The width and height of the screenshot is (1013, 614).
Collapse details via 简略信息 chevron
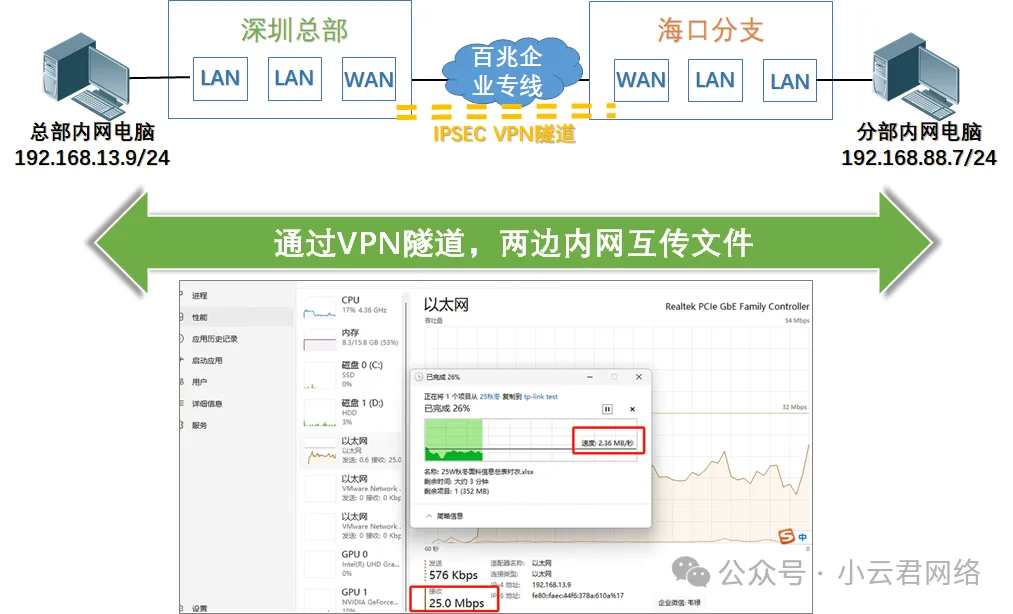click(x=430, y=516)
